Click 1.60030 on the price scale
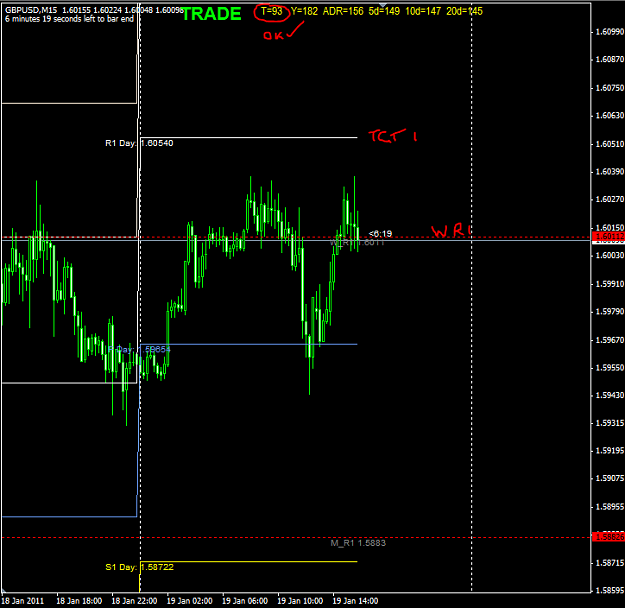This screenshot has height=608, width=625. (609, 255)
